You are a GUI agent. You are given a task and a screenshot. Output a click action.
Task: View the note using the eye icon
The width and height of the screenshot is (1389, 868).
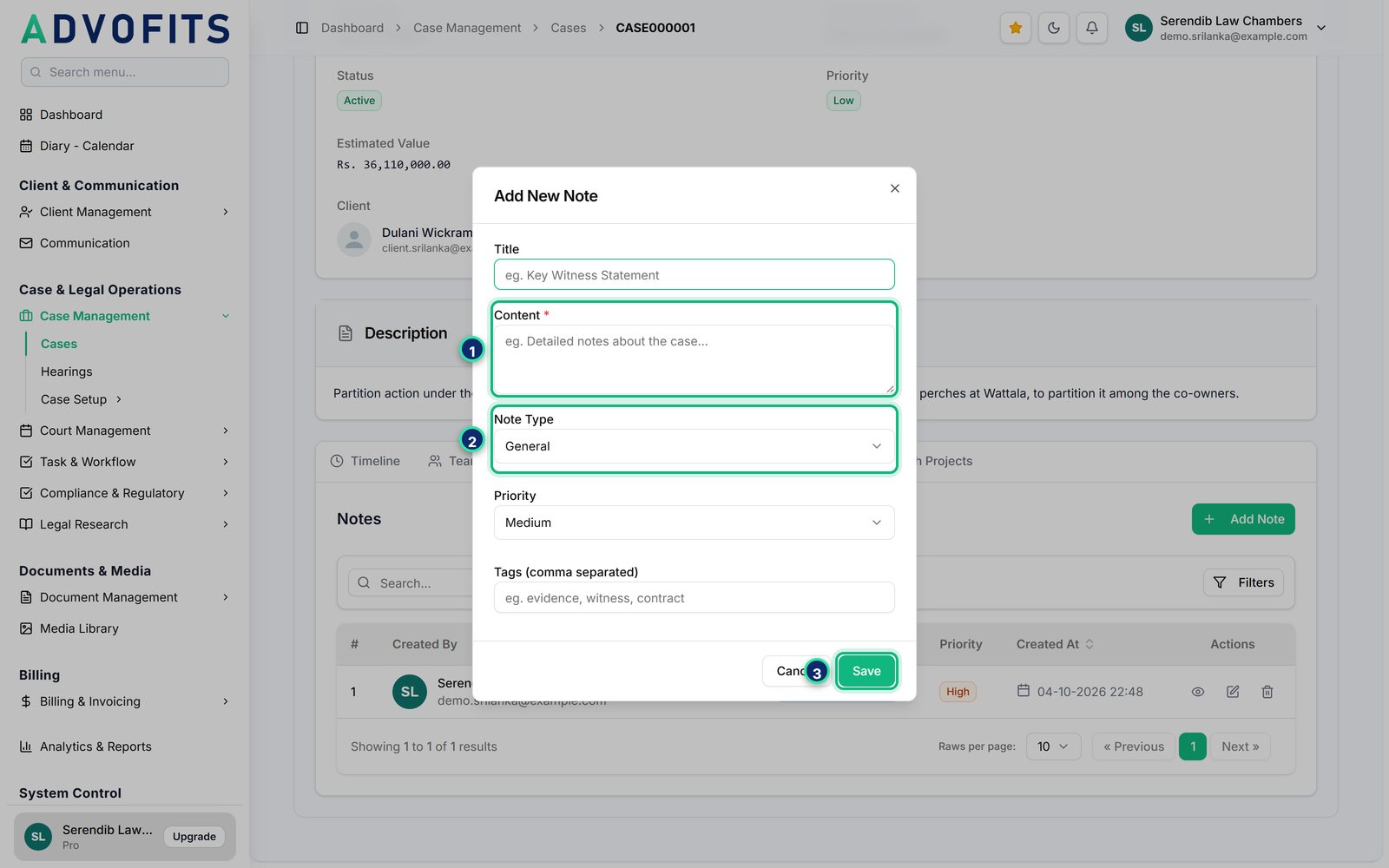[x=1198, y=692]
